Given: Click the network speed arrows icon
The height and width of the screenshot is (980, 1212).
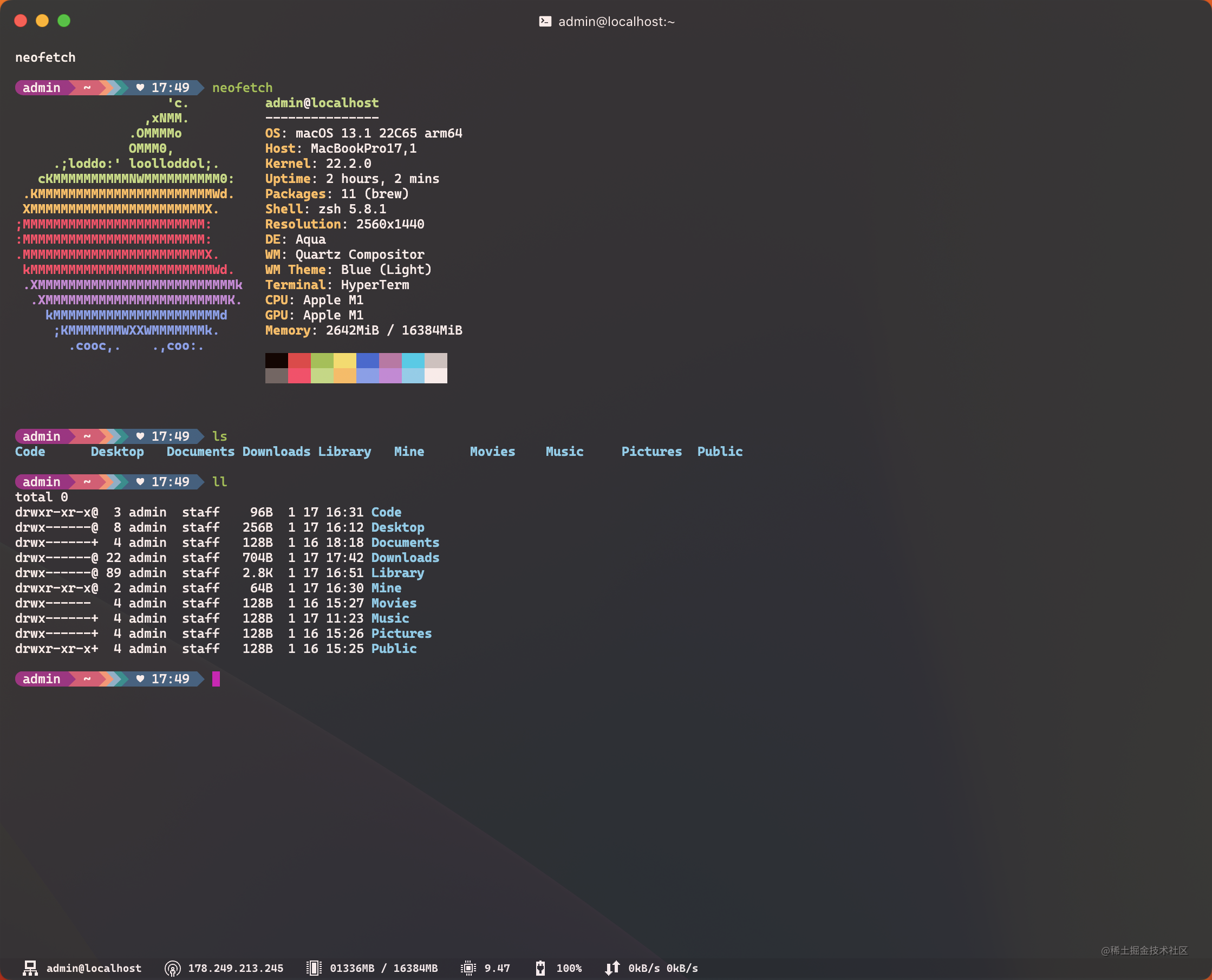Looking at the screenshot, I should pos(612,968).
